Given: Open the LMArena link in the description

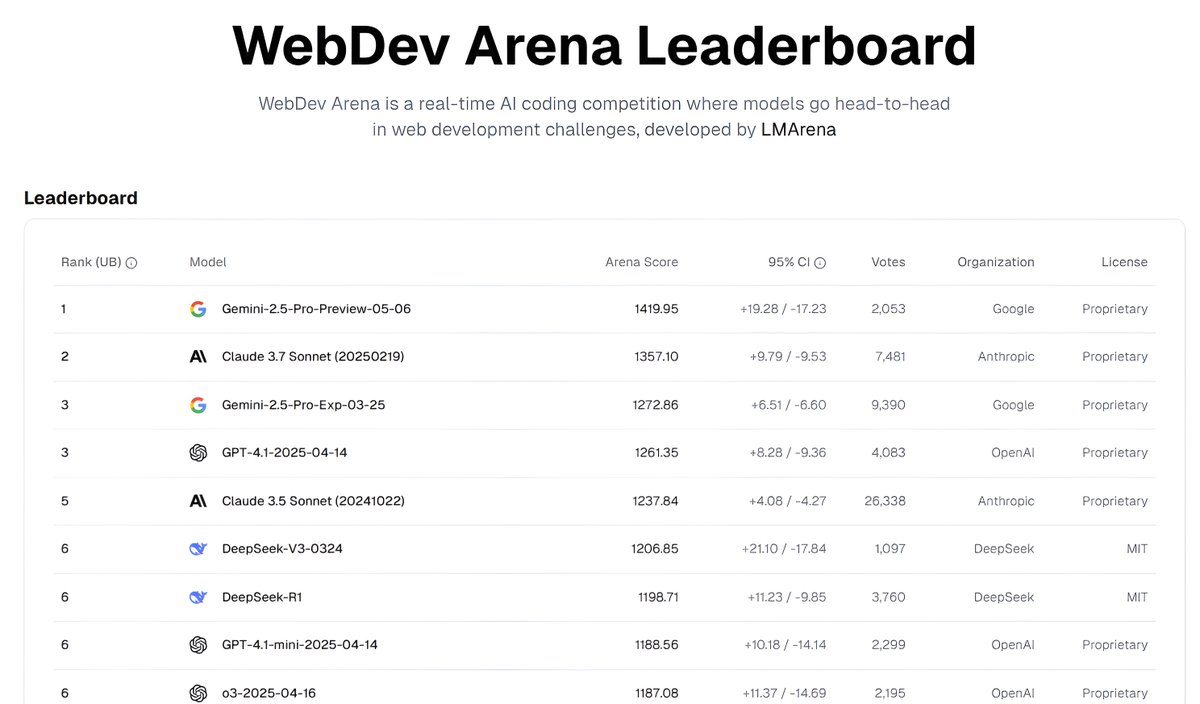Looking at the screenshot, I should 798,130.
